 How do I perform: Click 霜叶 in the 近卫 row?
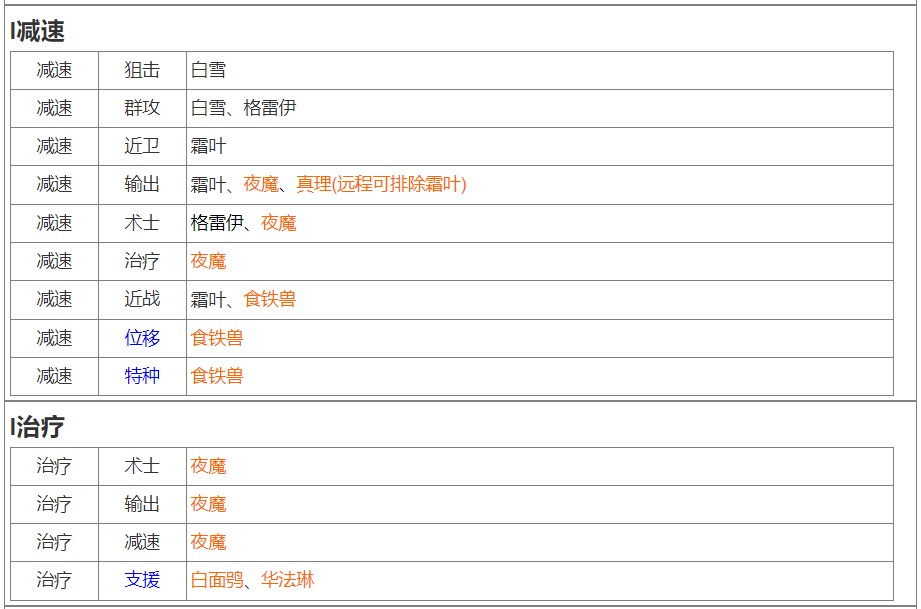tap(208, 146)
